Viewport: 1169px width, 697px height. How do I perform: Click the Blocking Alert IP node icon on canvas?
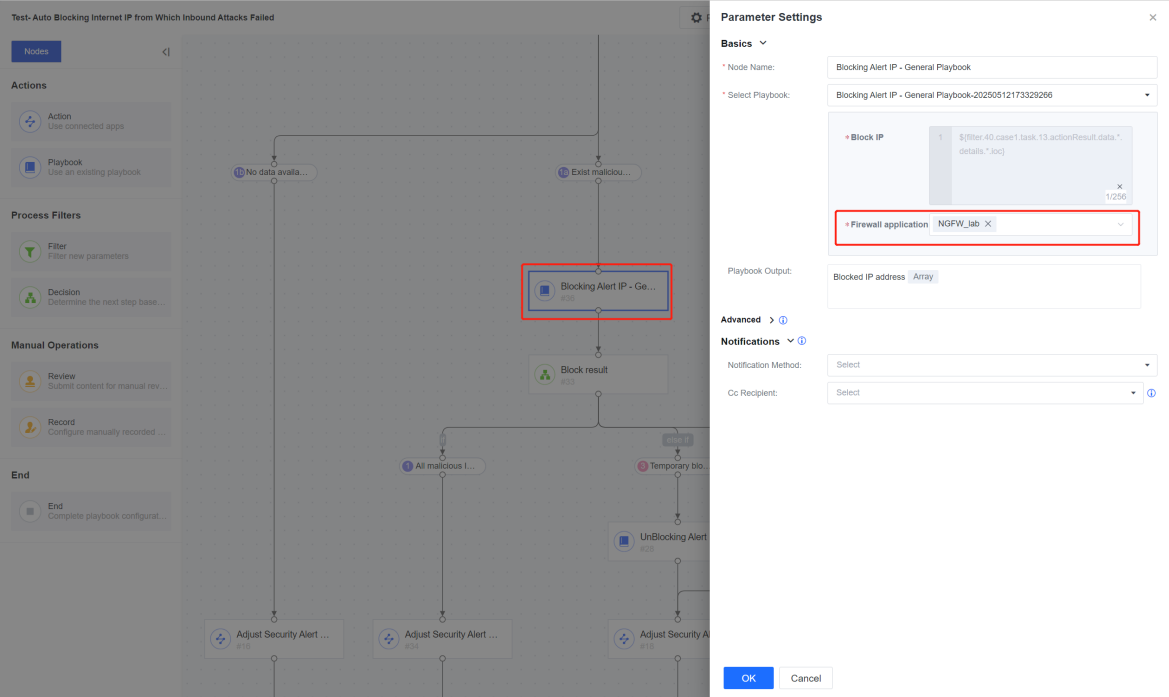tap(545, 291)
